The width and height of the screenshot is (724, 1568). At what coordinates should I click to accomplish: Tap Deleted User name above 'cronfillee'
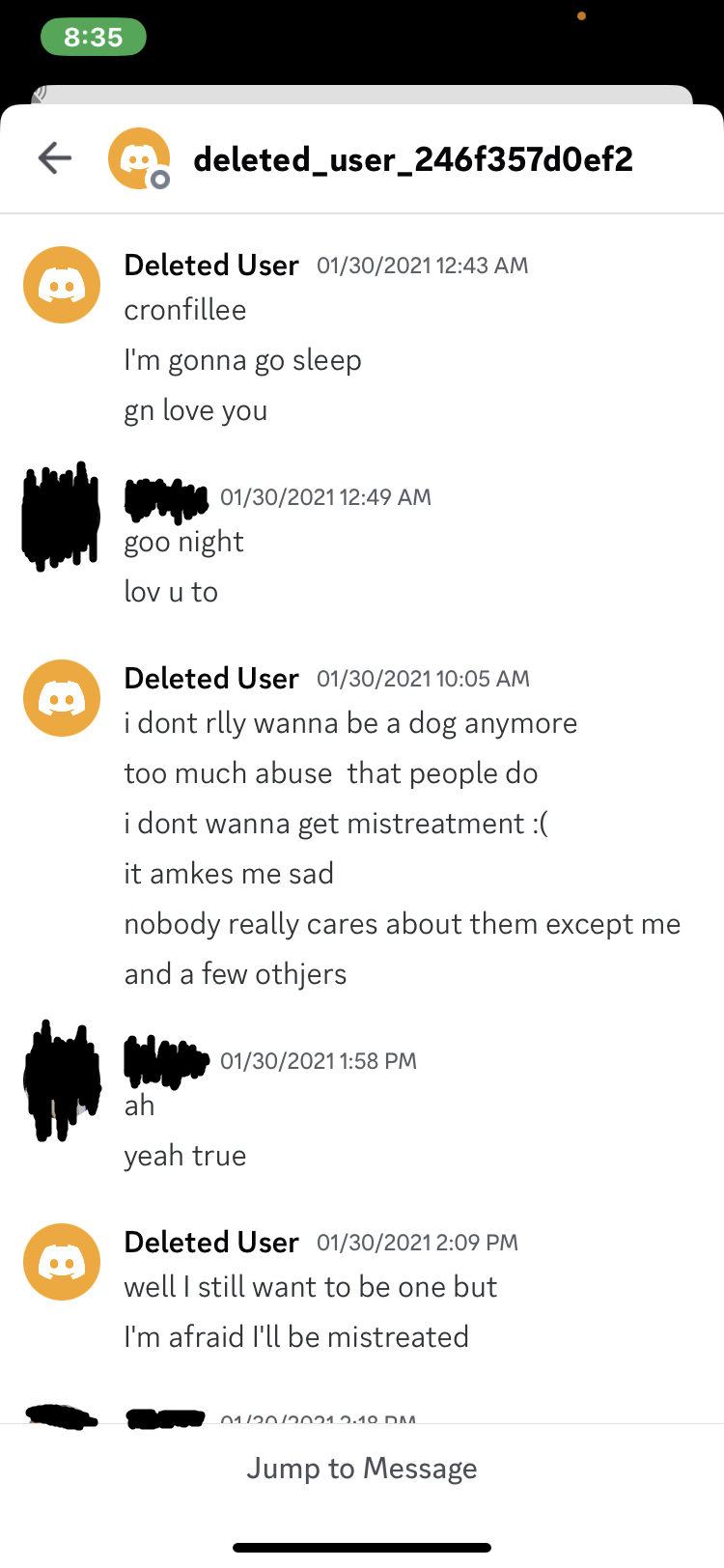tap(211, 266)
